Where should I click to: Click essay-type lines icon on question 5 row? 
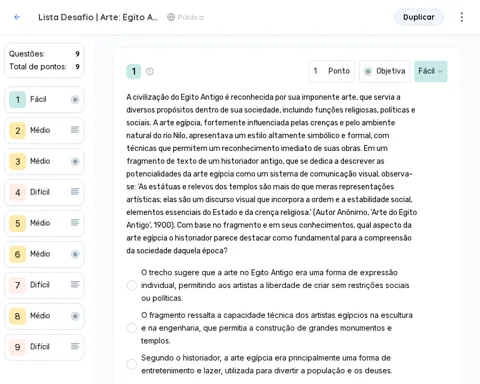pos(75,222)
